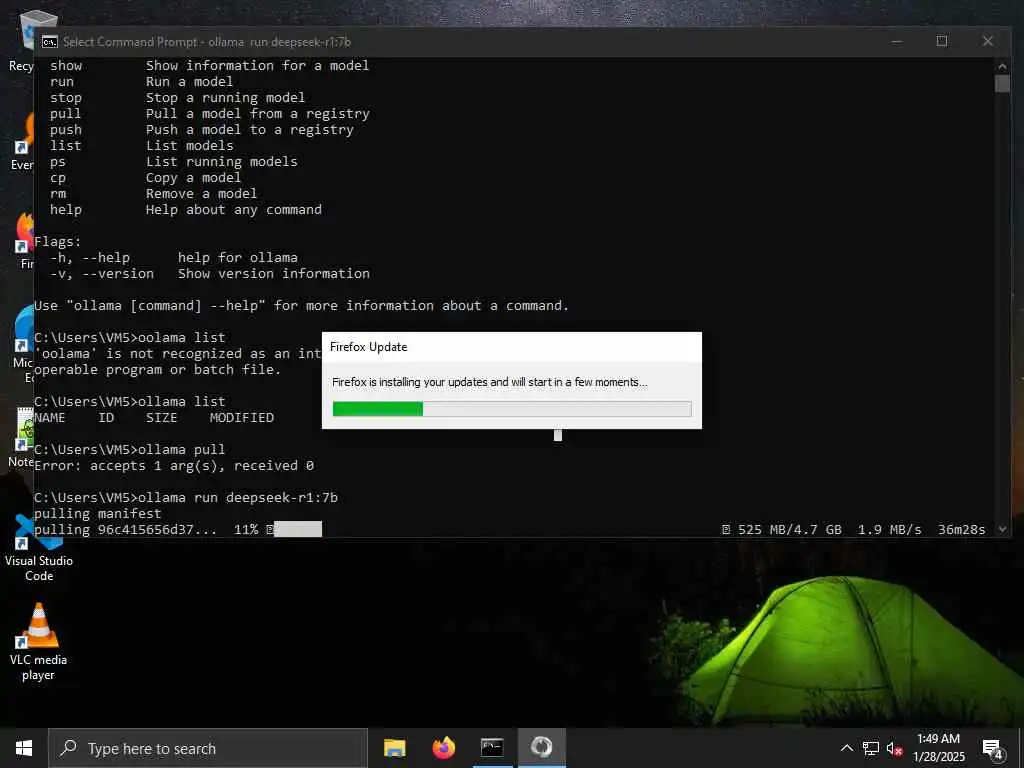
Task: Click the 'ollama pull' command line
Action: [130, 450]
